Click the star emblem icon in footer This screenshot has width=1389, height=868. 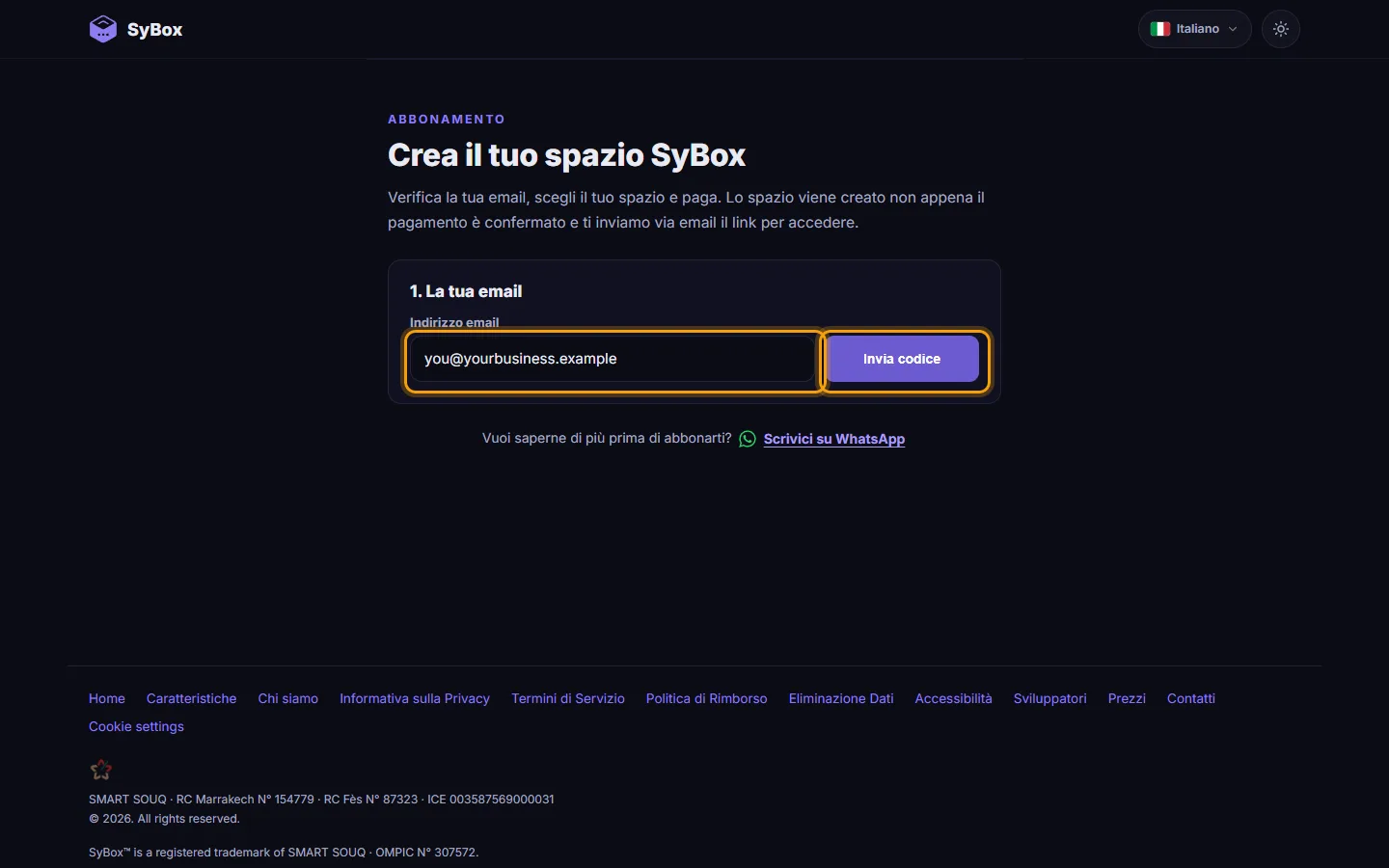coord(101,770)
